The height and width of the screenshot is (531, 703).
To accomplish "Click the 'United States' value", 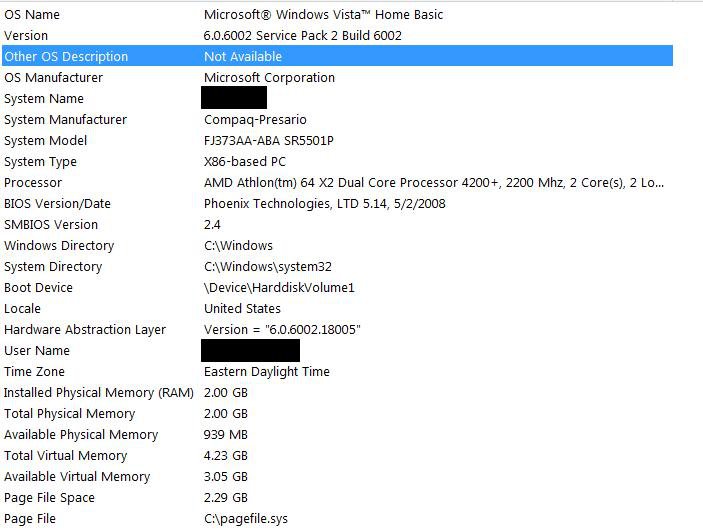I will [242, 309].
